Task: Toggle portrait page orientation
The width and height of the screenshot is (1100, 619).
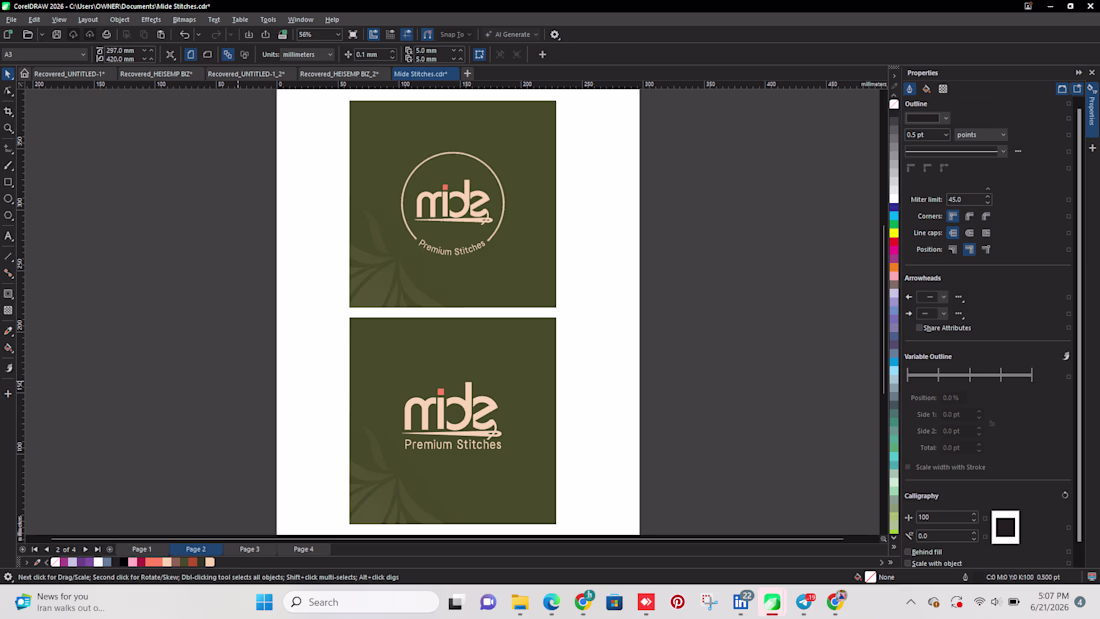Action: point(191,54)
